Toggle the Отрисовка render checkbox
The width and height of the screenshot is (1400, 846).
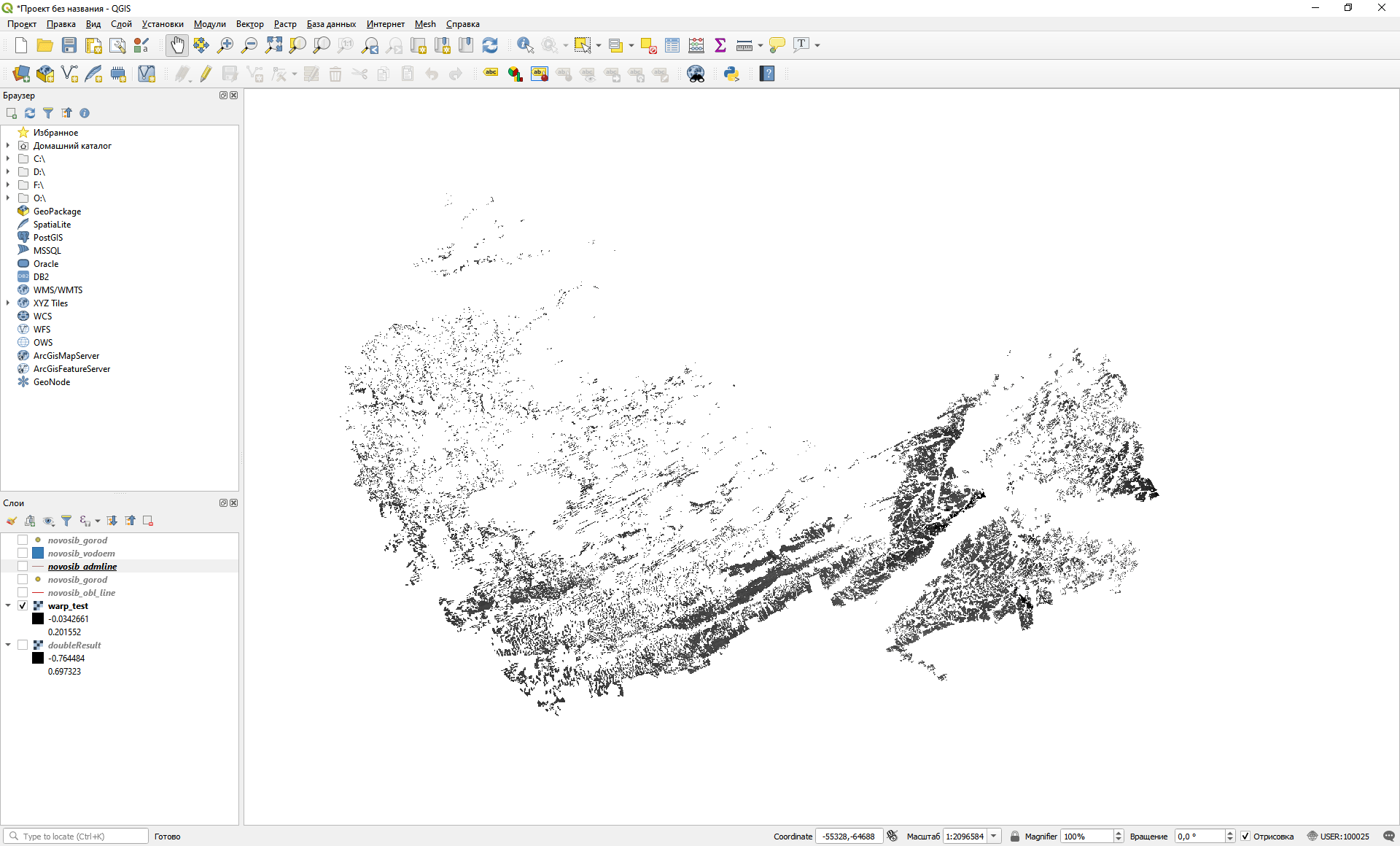point(1245,837)
